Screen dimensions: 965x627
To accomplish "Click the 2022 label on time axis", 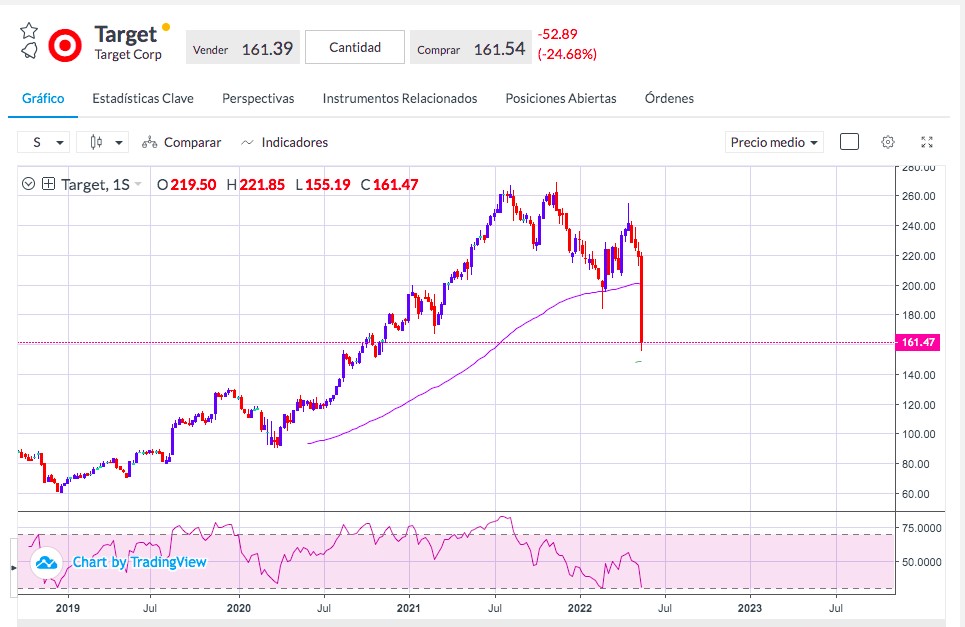I will [580, 608].
